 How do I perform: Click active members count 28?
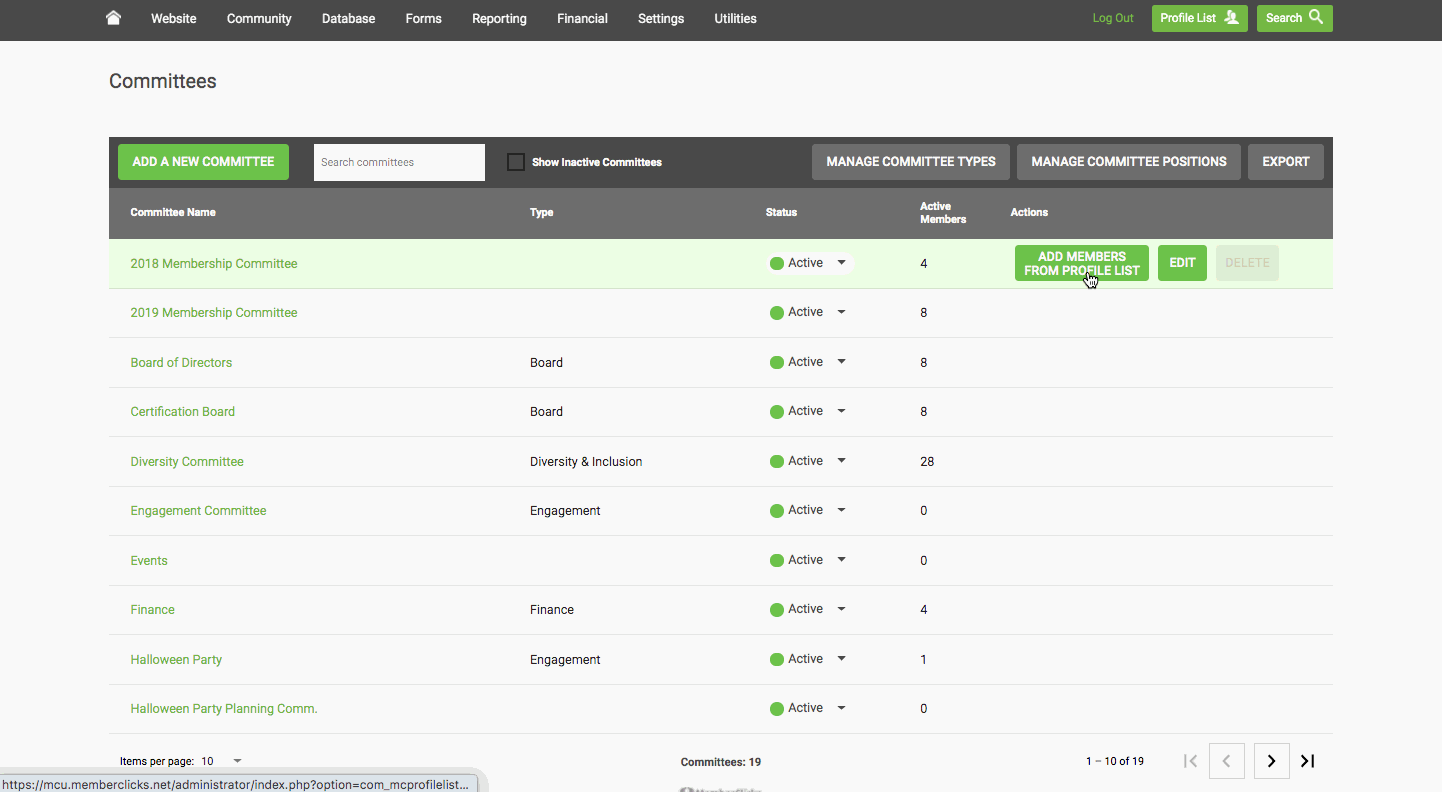coord(927,462)
